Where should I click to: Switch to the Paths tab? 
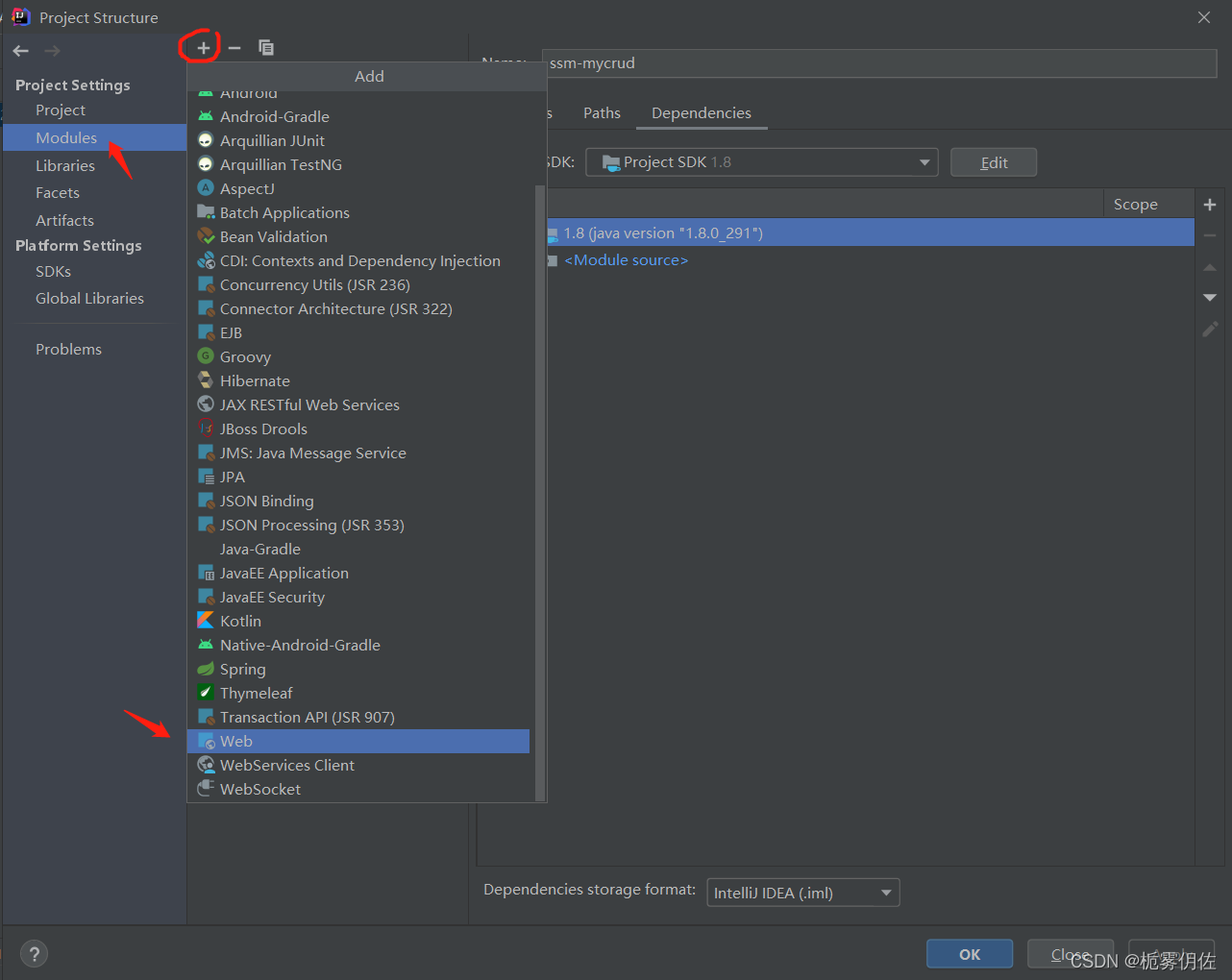point(602,112)
